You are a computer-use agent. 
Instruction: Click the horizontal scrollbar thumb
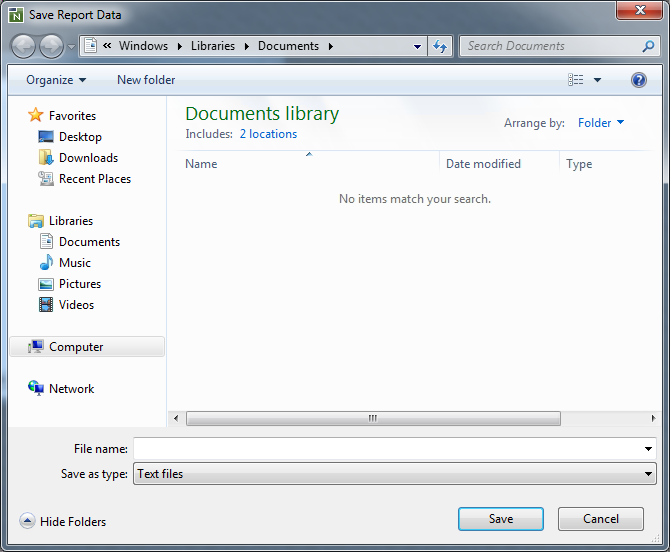click(372, 418)
